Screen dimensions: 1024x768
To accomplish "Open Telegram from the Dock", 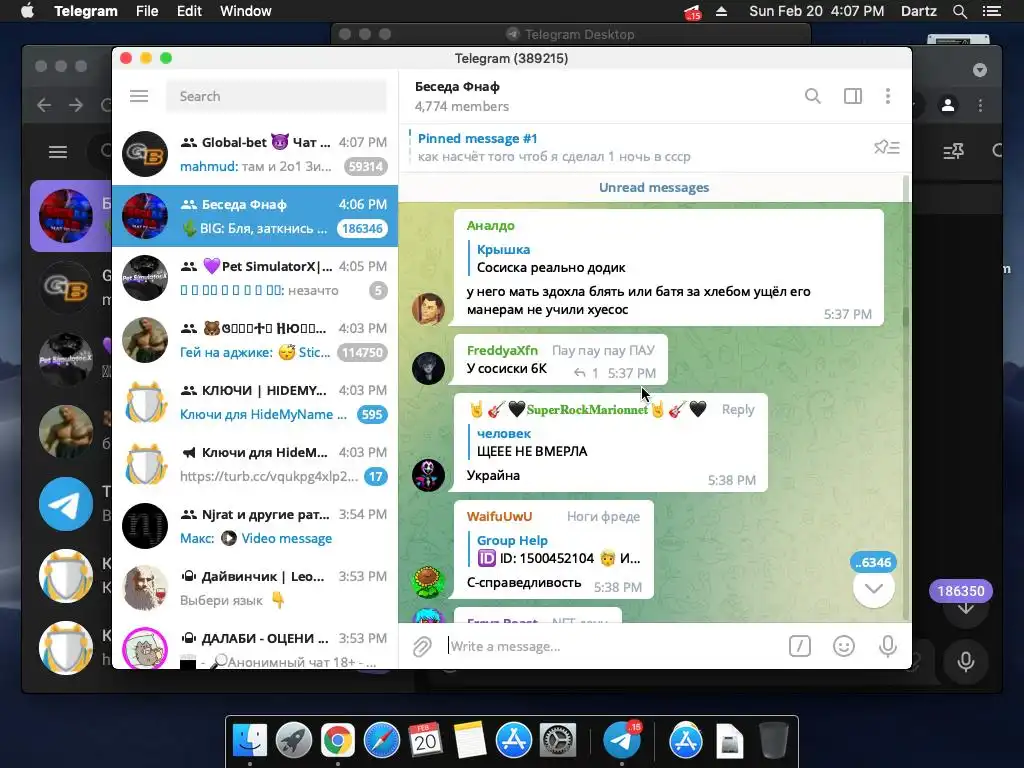I will (622, 741).
